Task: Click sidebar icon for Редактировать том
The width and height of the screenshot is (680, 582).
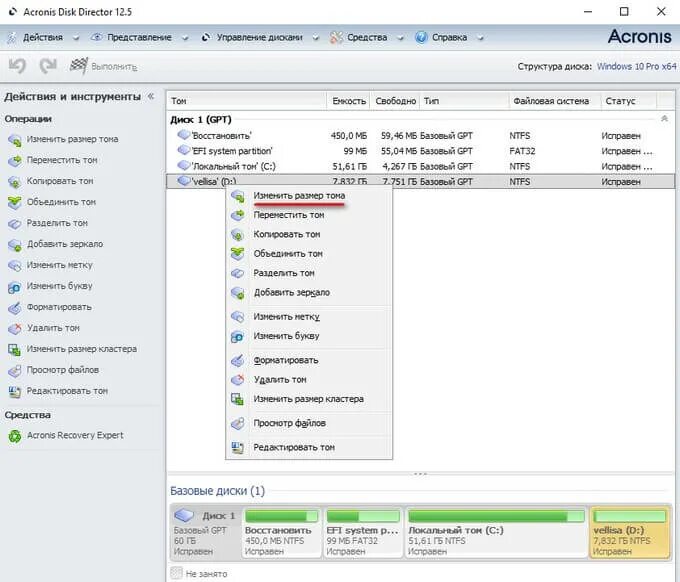Action: tap(15, 392)
